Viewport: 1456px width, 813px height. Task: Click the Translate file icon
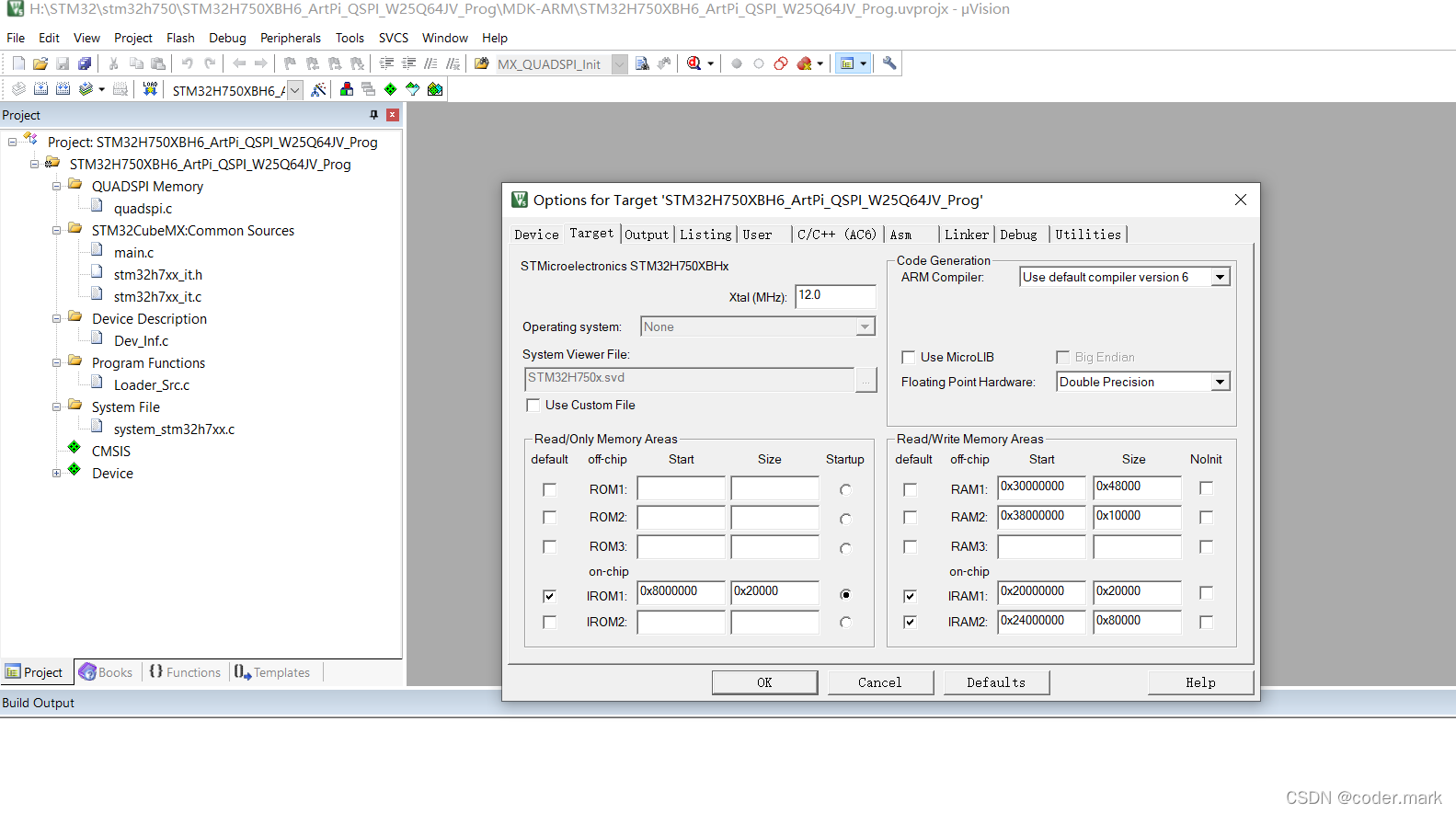pos(18,89)
